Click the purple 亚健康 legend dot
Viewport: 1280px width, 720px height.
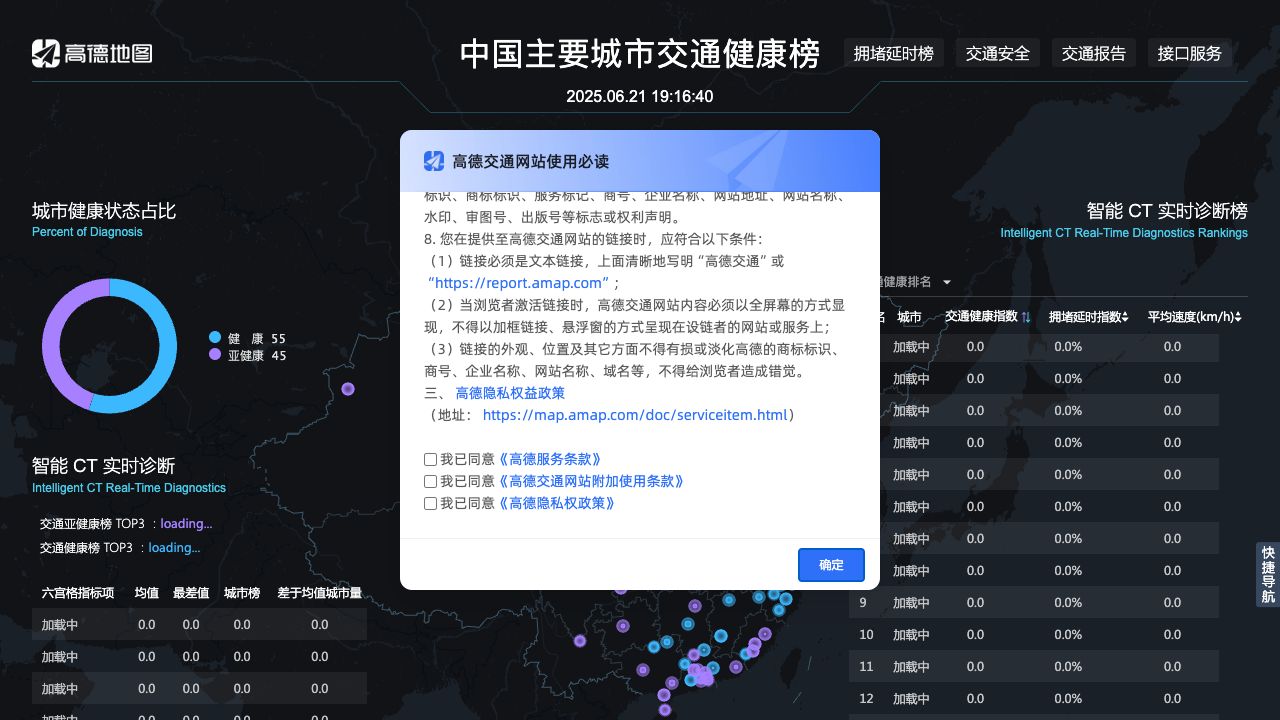coord(215,355)
